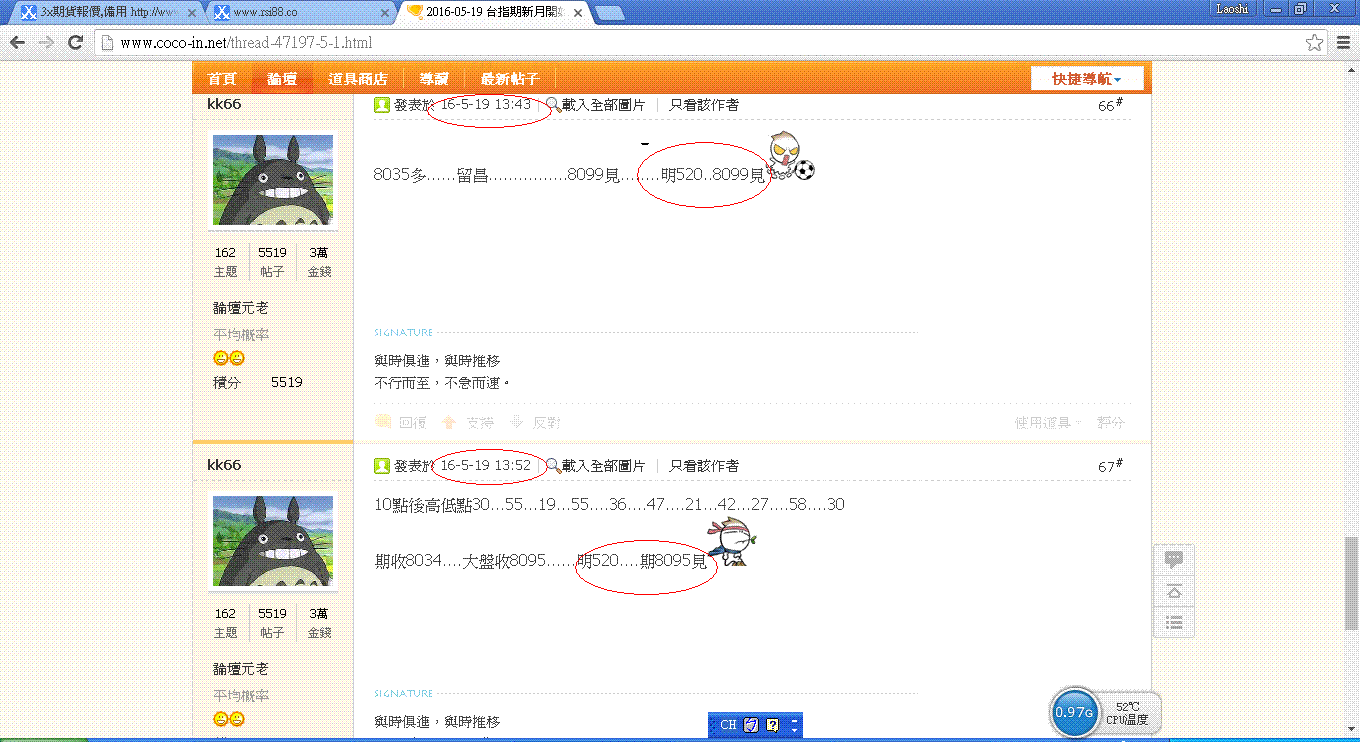Open the 首頁 navigation item
The width and height of the screenshot is (1360, 742).
click(x=222, y=79)
